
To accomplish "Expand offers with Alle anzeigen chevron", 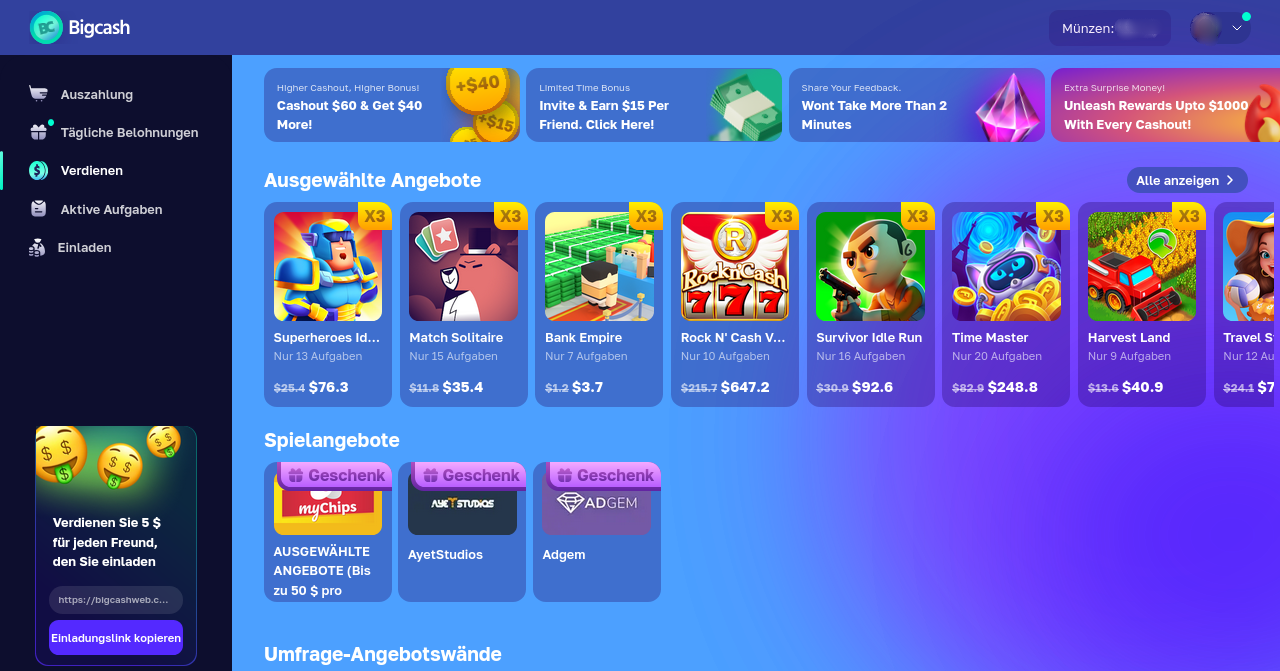I will pyautogui.click(x=1230, y=180).
